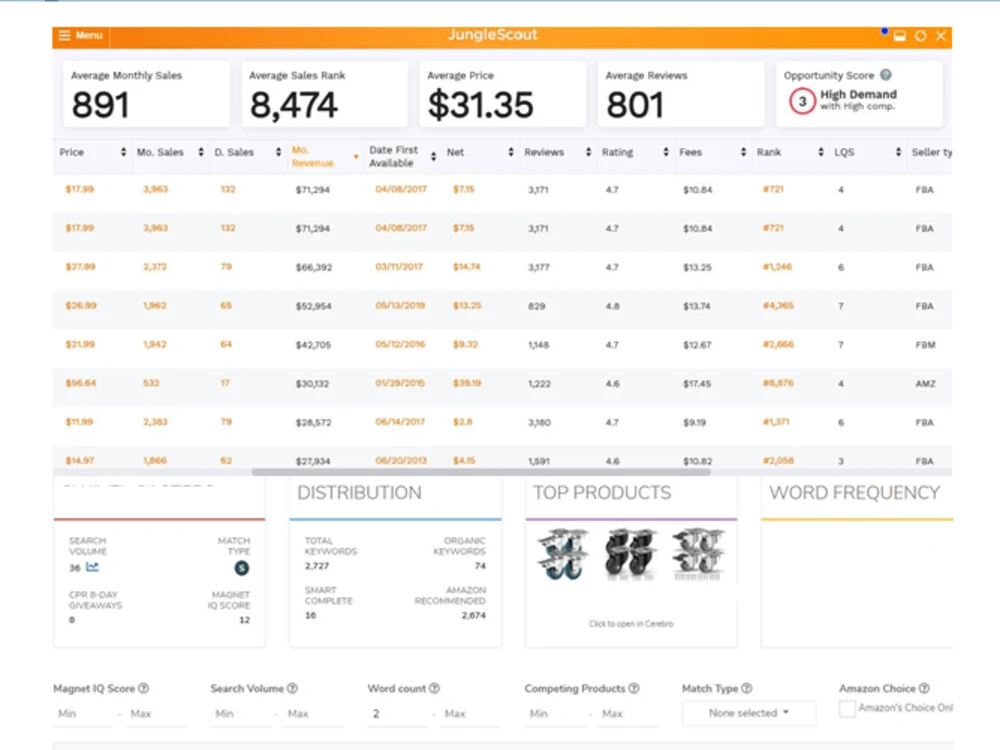Click the JungleScout refresh icon

(920, 36)
